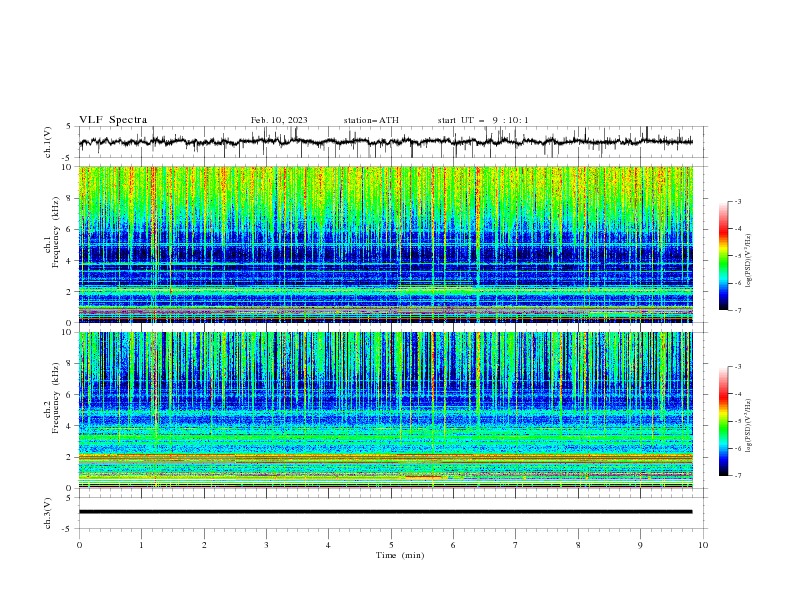Click the "1" tick on the Time axis
792x612 pixels.
tap(141, 545)
